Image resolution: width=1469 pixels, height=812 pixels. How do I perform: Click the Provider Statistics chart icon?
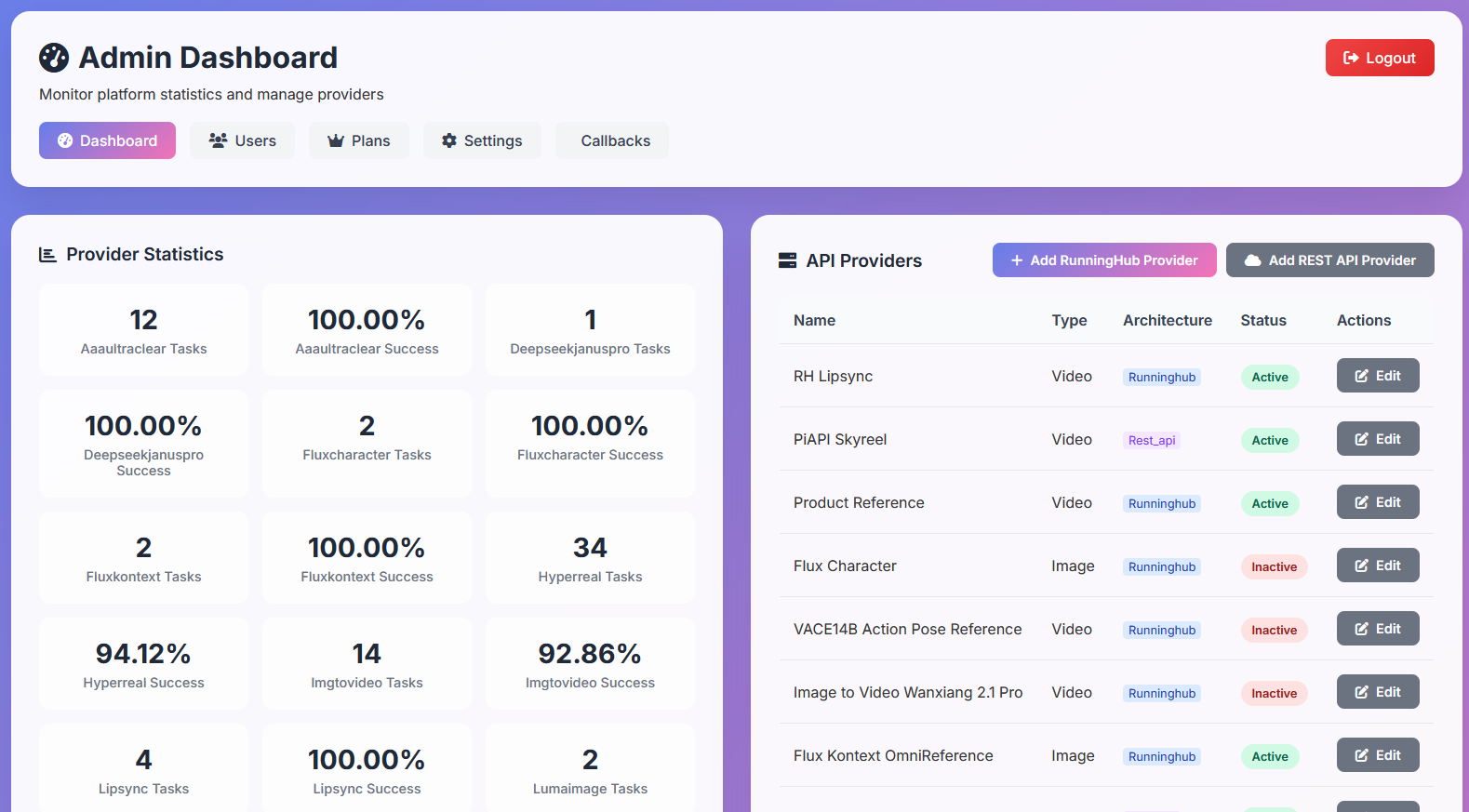47,255
